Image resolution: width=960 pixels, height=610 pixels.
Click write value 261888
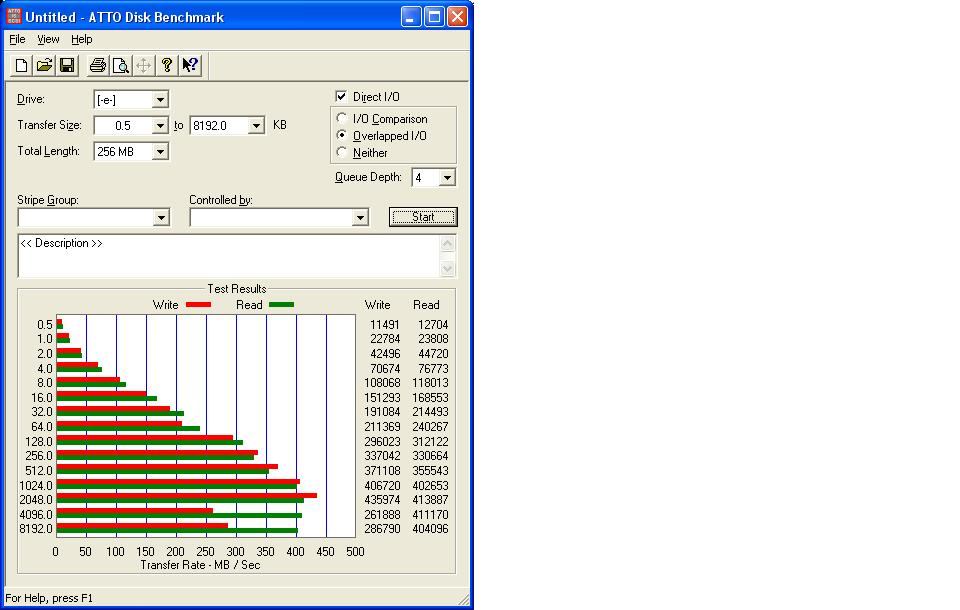(382, 514)
